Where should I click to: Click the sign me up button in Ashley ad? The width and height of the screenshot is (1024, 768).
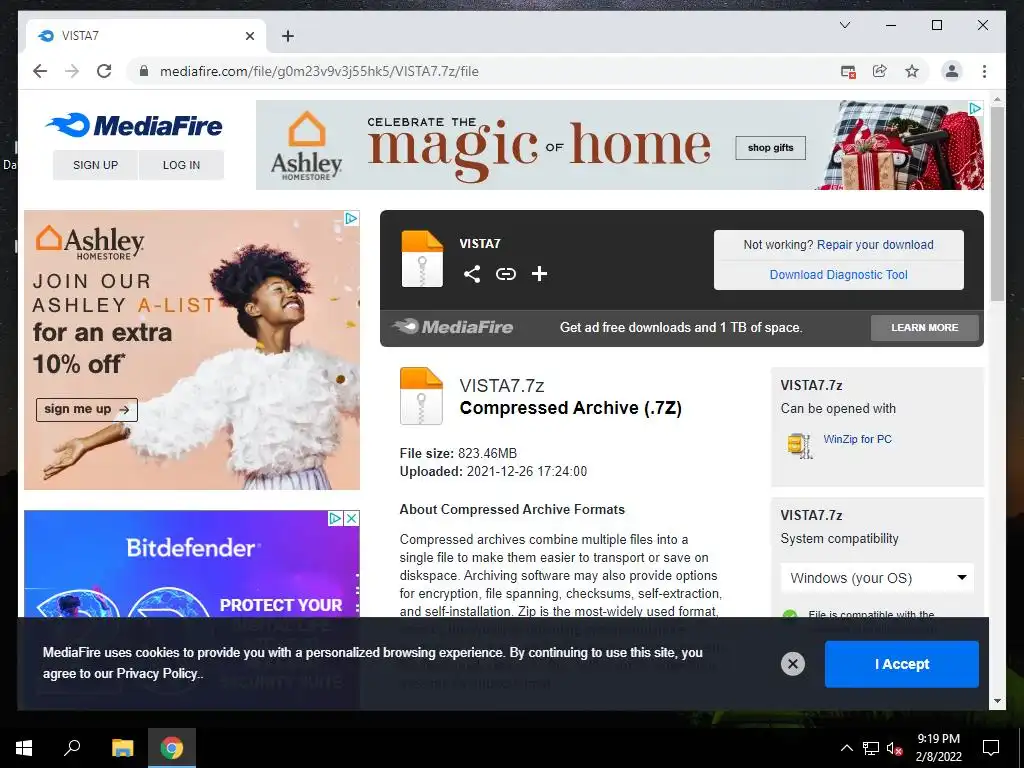tap(87, 409)
